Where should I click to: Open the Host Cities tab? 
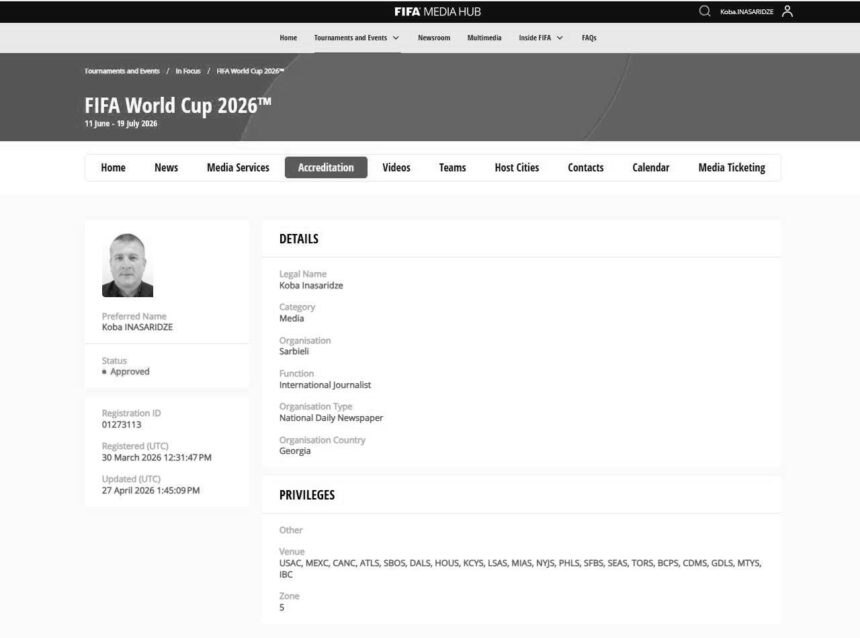(x=517, y=167)
